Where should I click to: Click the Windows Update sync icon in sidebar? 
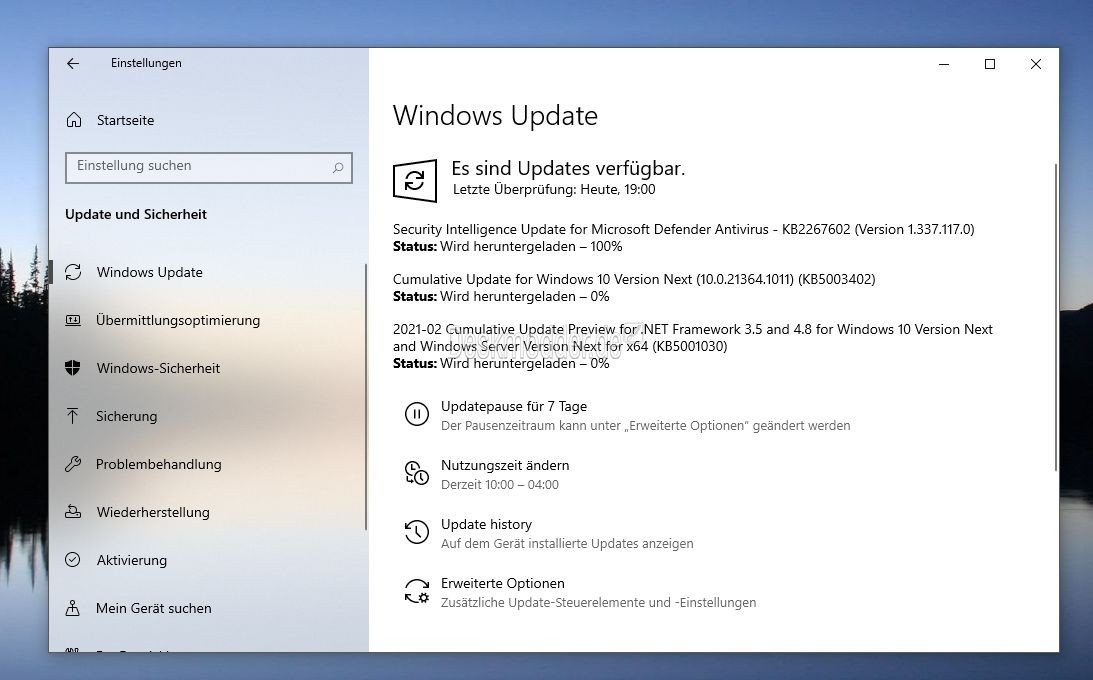coord(73,272)
